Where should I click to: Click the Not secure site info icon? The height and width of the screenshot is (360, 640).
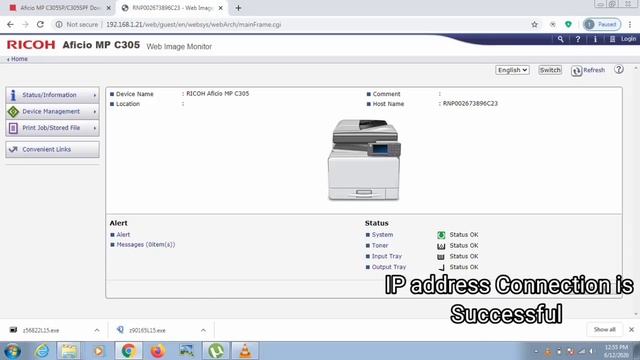tap(59, 24)
